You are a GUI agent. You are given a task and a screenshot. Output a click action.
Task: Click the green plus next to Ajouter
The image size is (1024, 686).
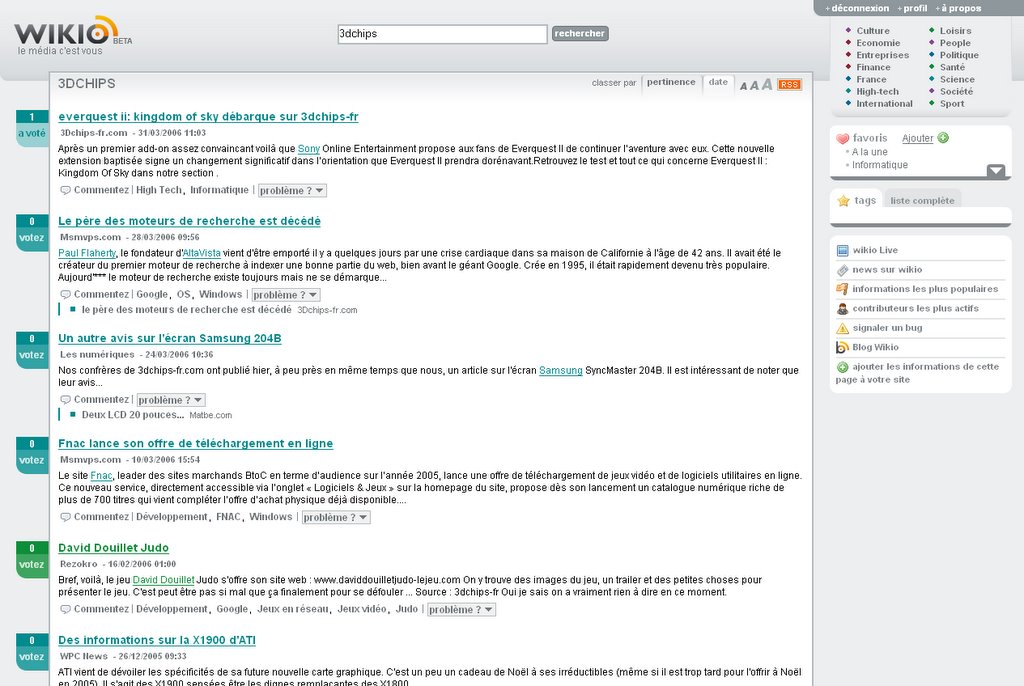tap(943, 137)
